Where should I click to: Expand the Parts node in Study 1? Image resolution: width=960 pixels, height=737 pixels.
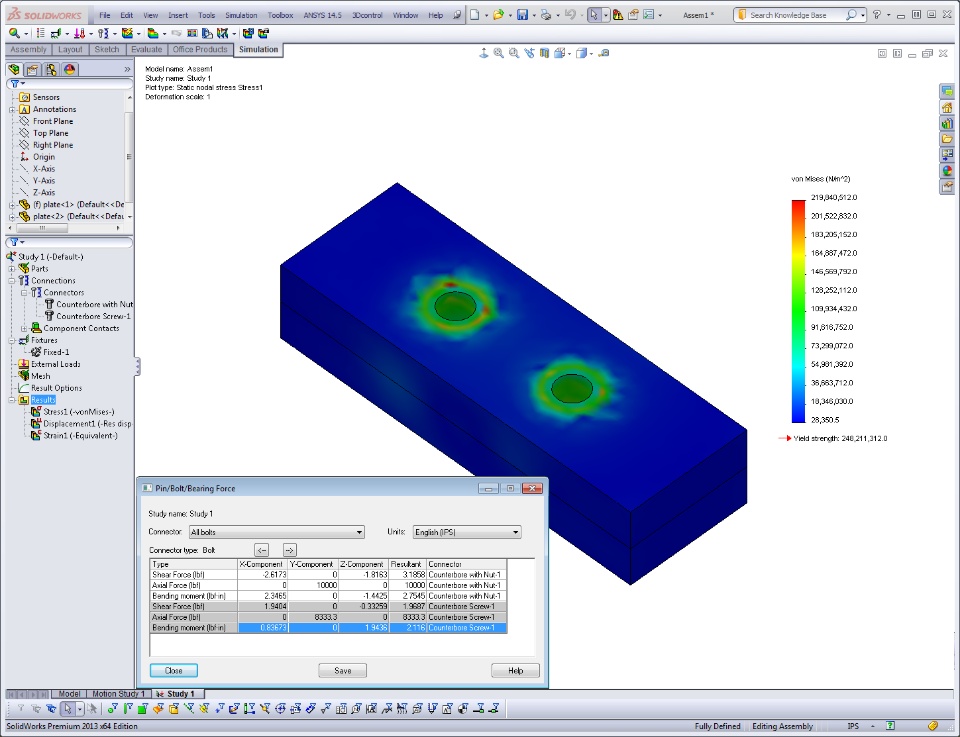point(12,269)
